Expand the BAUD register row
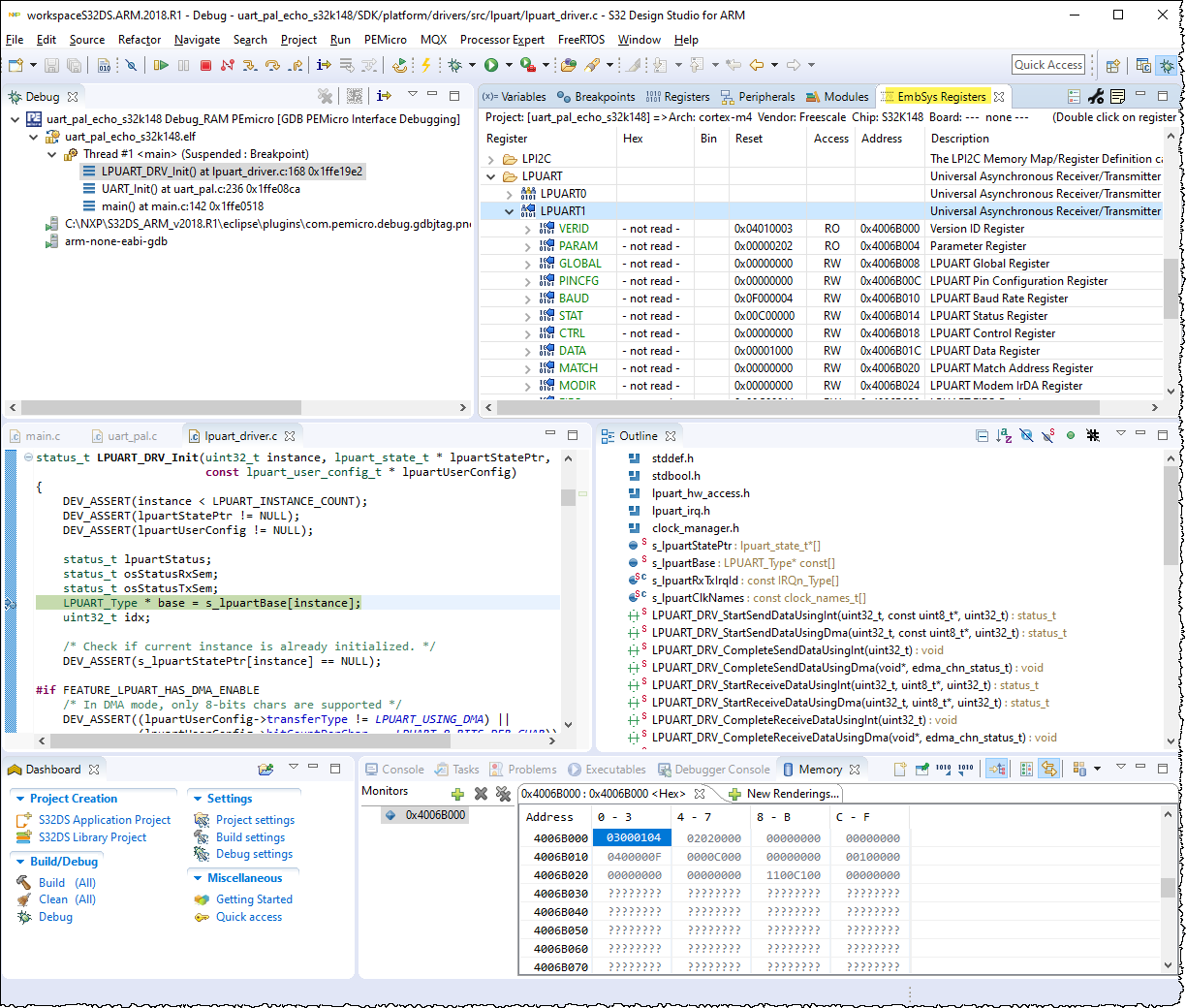The width and height of the screenshot is (1186, 1008). pos(528,299)
